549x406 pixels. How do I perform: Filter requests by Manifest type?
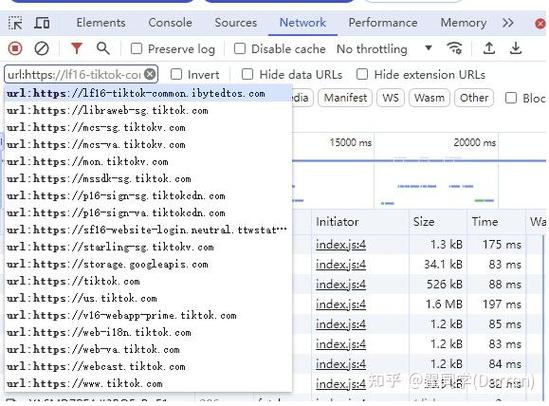click(346, 98)
